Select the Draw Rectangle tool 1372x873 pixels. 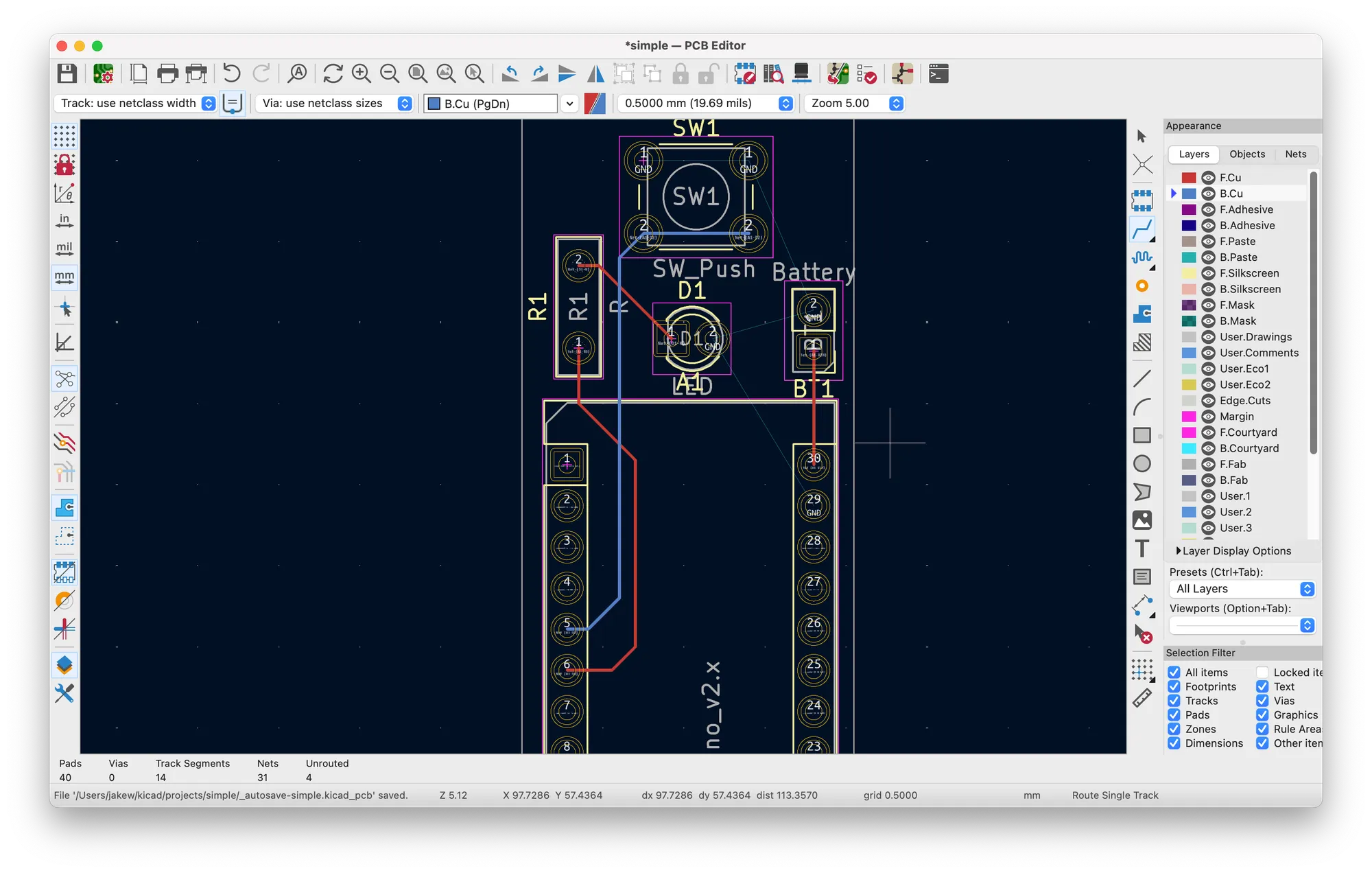1142,435
